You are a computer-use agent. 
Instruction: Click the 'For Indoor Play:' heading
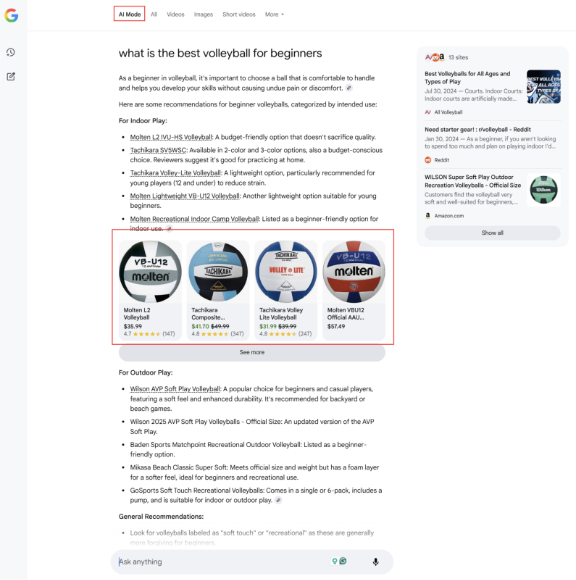click(143, 121)
